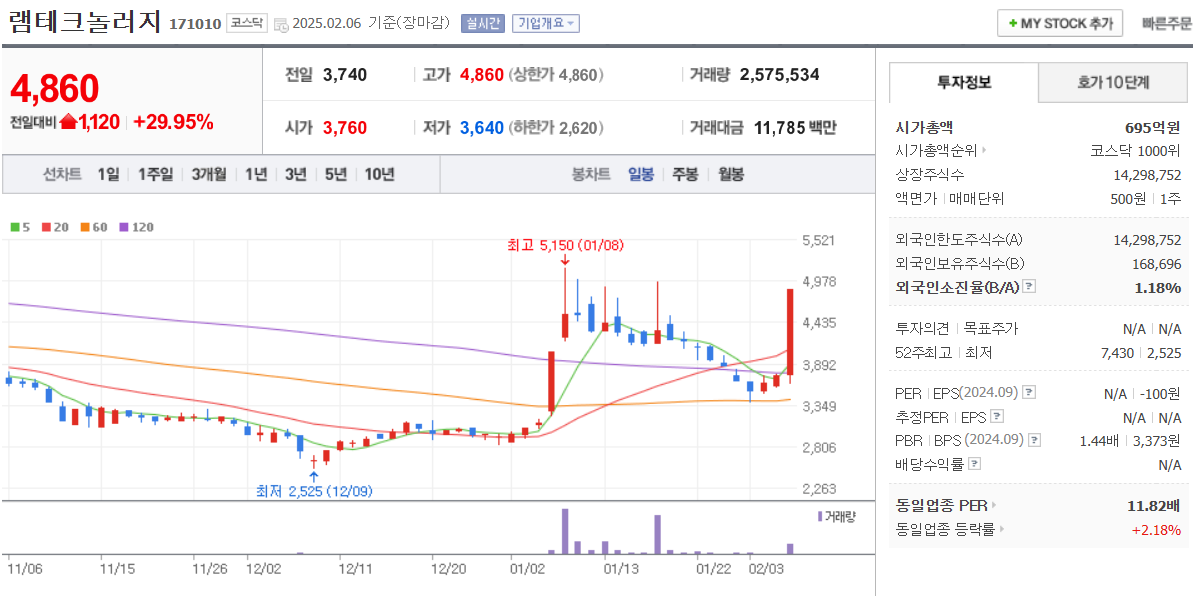Click the 동일업종 PER value 11.82배
Image resolution: width=1193 pixels, height=596 pixels.
coord(1154,505)
